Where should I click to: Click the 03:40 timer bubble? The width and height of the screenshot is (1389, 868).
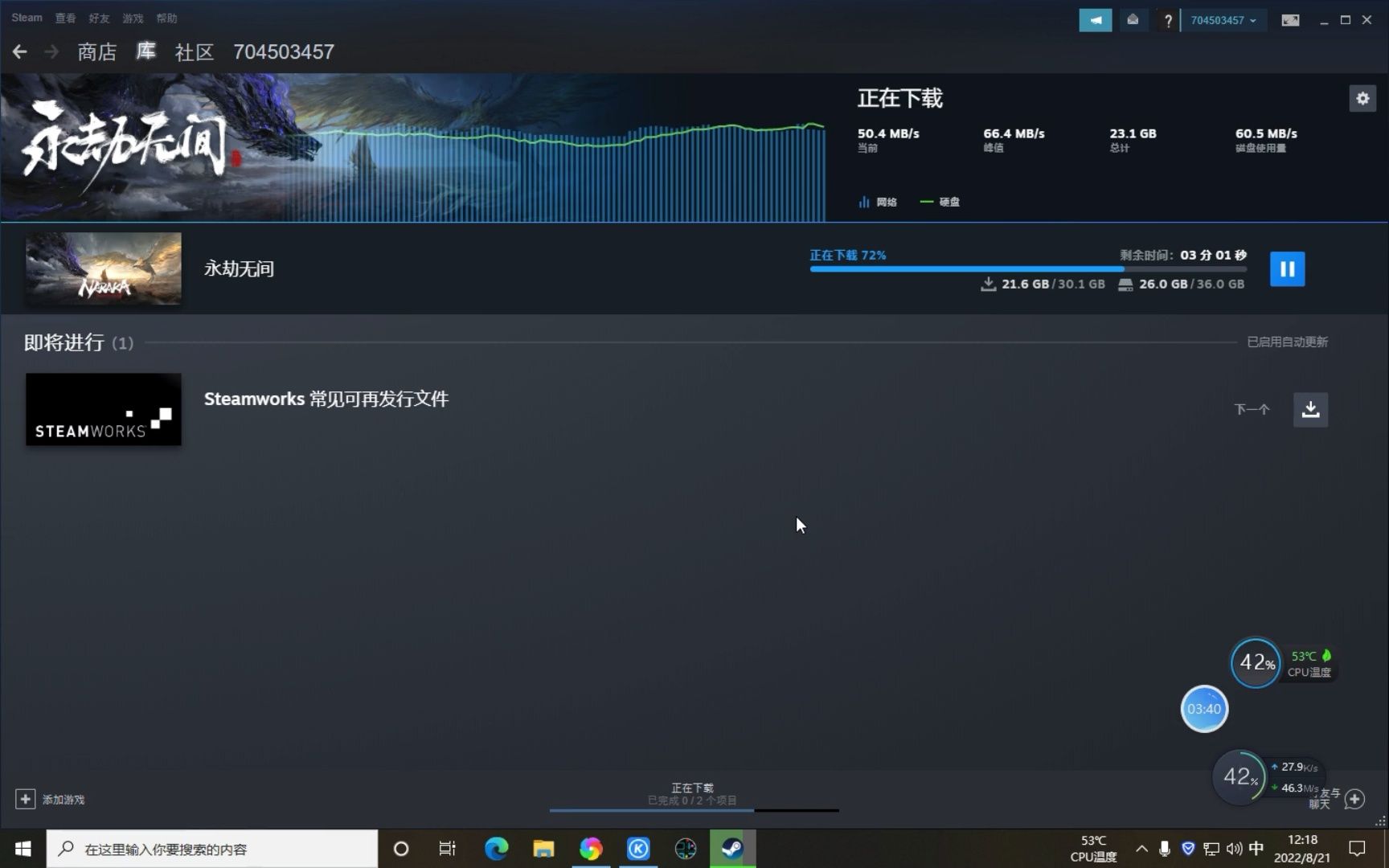(x=1204, y=709)
